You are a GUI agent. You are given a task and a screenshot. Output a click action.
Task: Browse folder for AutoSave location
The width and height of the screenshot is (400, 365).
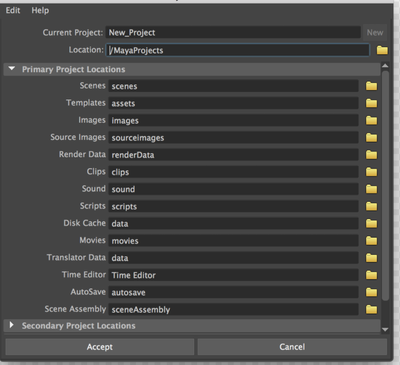371,292
